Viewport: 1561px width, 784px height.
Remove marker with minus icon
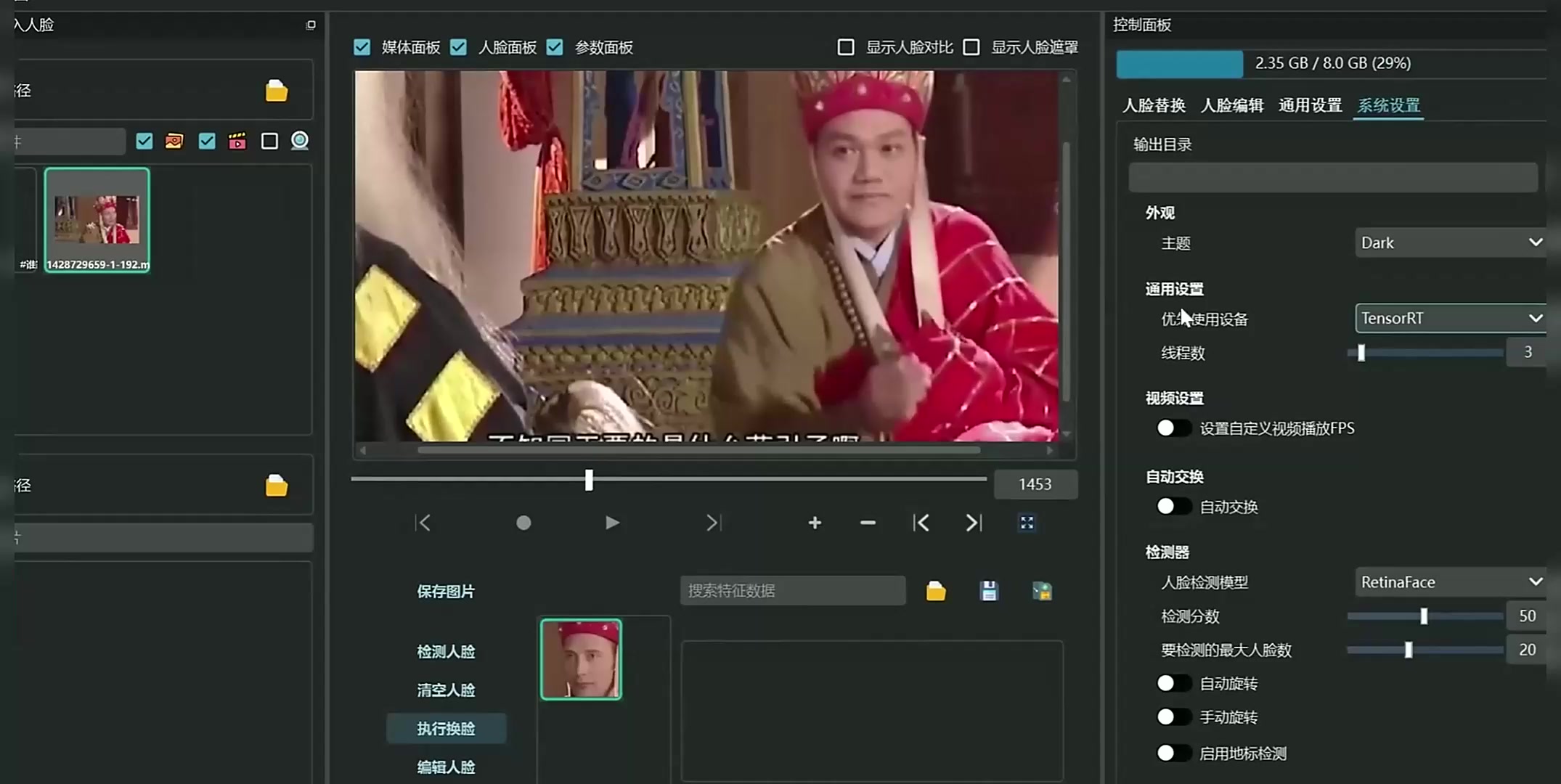click(x=868, y=523)
